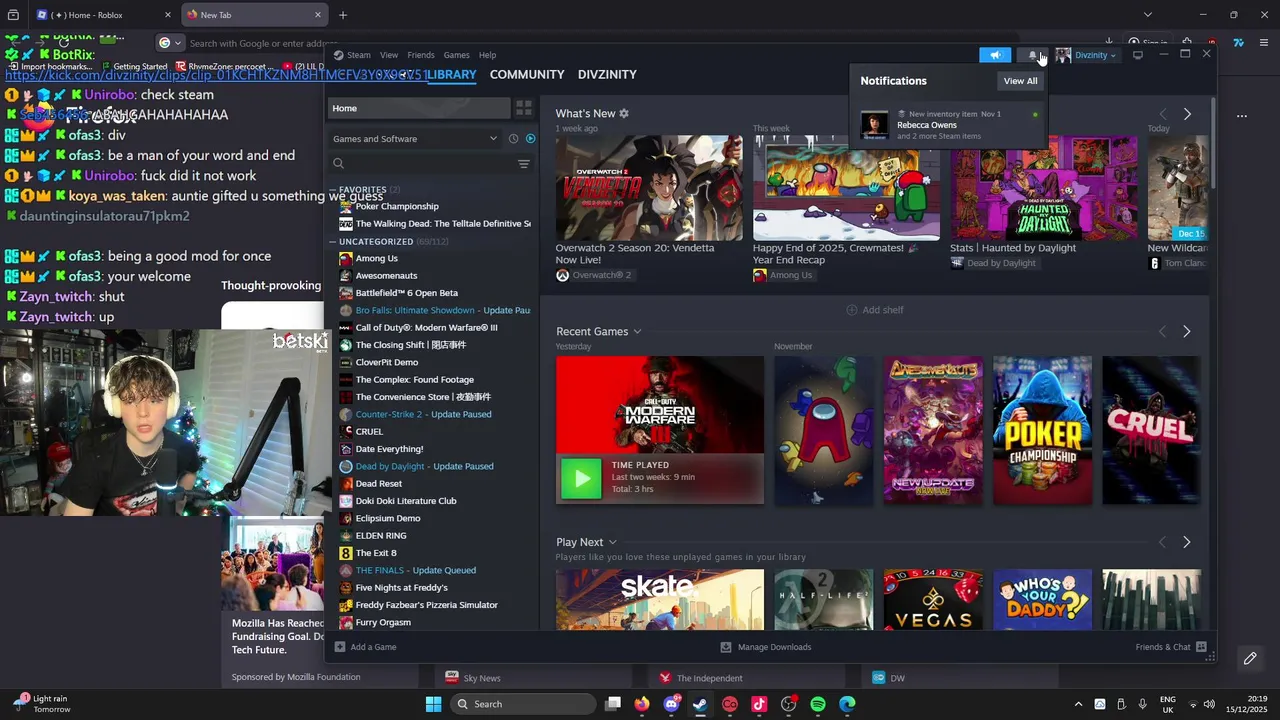Click the Home library button
The width and height of the screenshot is (1280, 720).
pos(420,108)
